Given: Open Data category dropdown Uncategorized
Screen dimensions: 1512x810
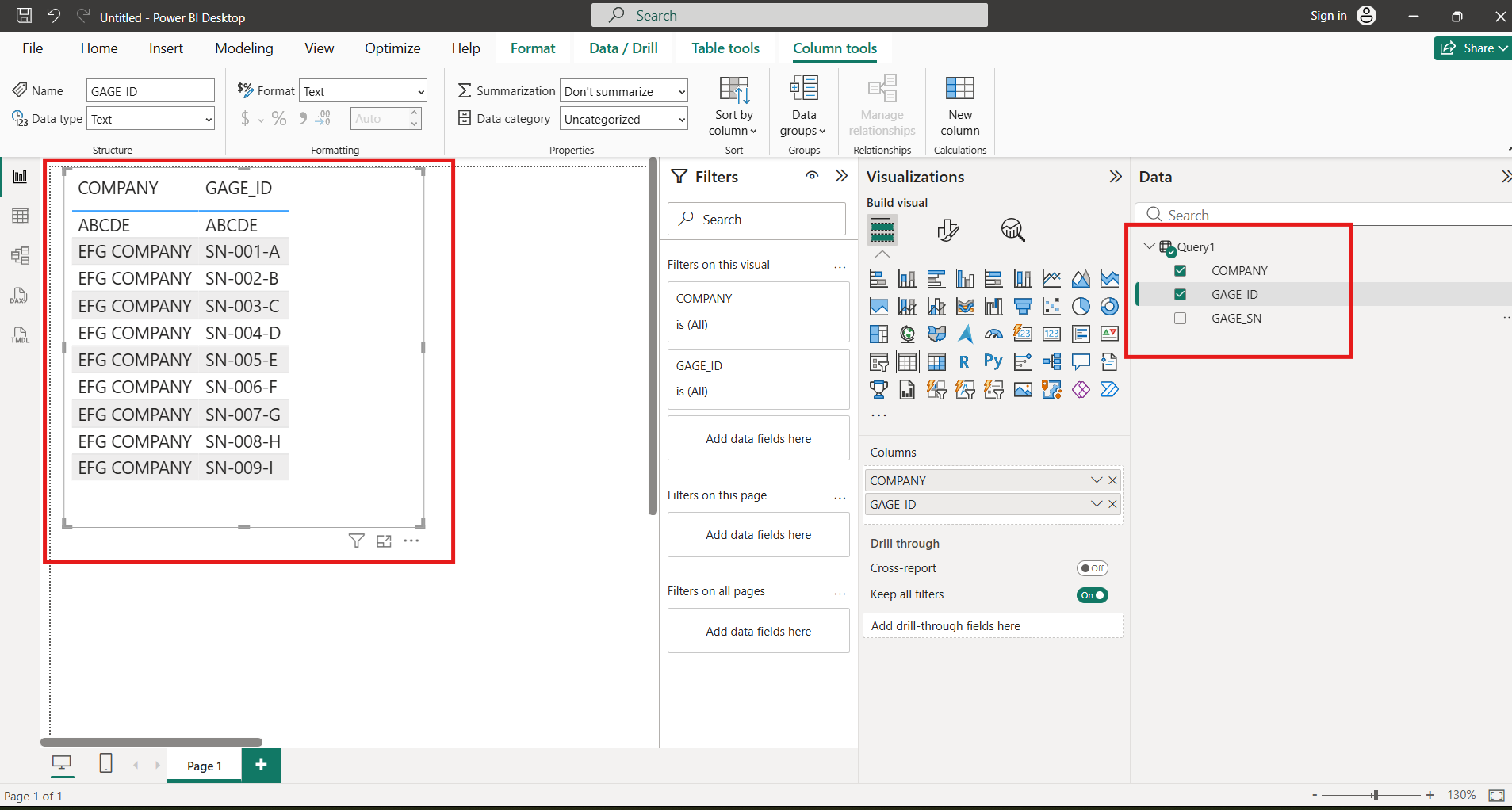Looking at the screenshot, I should click(624, 119).
